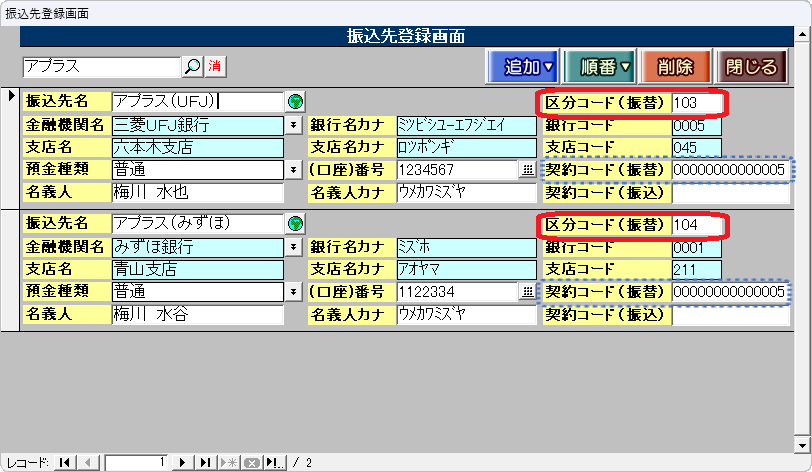812x472 pixels.
Task: Click the green globe icon beside アプラス(UFJ)
Action: pyautogui.click(x=295, y=102)
